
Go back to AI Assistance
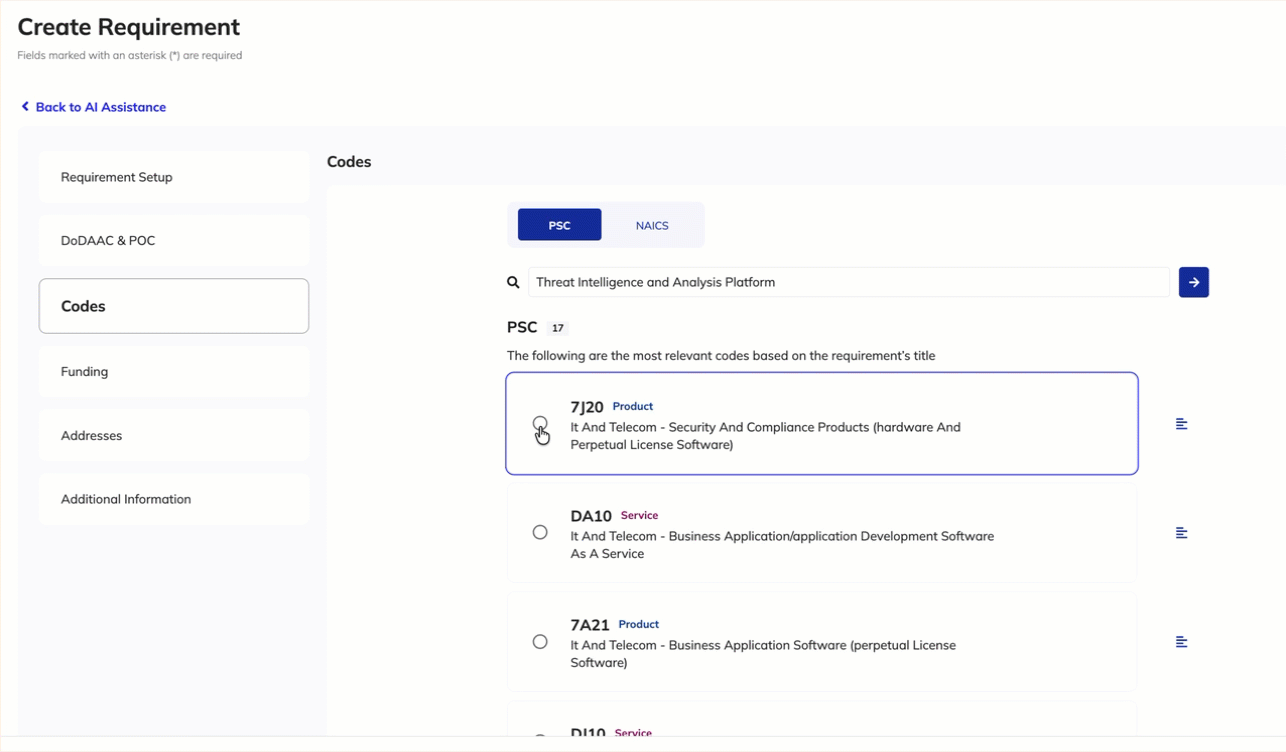[x=101, y=107]
